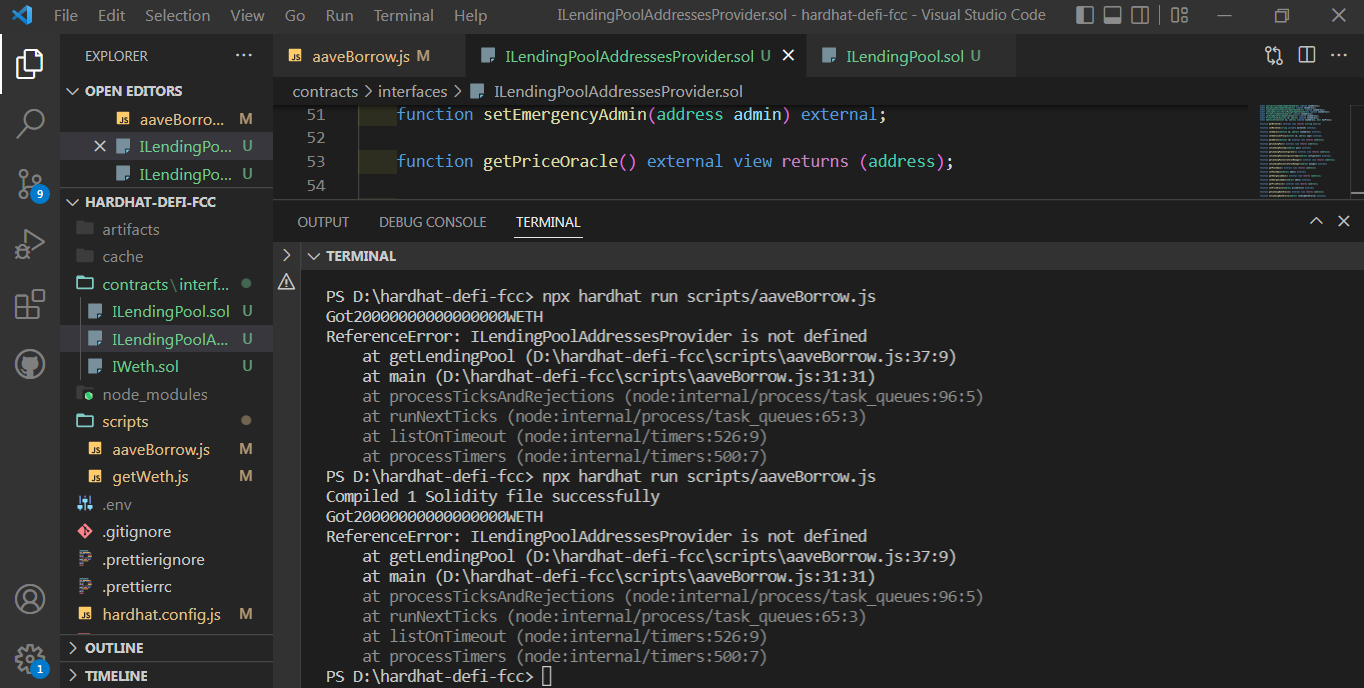This screenshot has width=1364, height=688.
Task: Close ILendingPo... entry in Open Editors
Action: pos(99,146)
